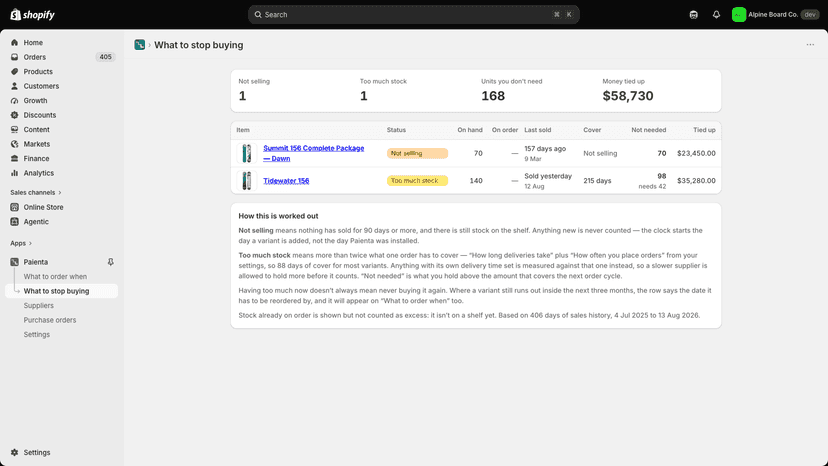Open Tidewater 156 link

(286, 181)
